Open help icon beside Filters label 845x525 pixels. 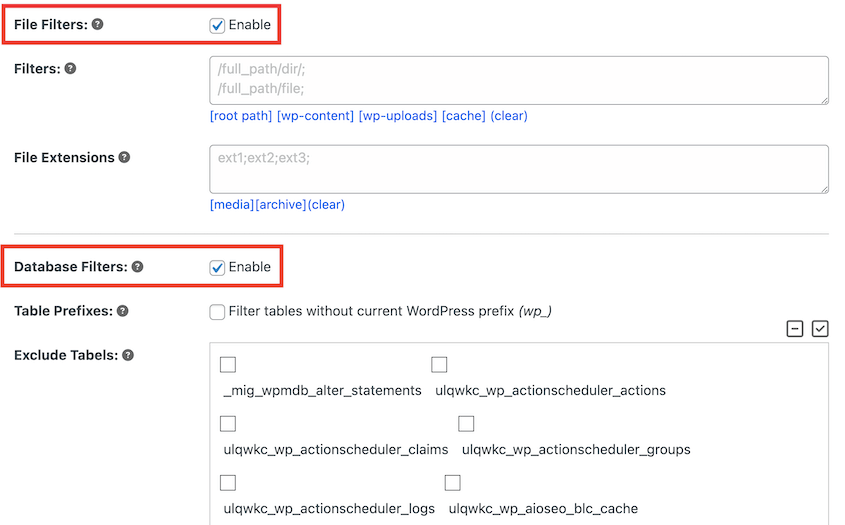coord(71,68)
